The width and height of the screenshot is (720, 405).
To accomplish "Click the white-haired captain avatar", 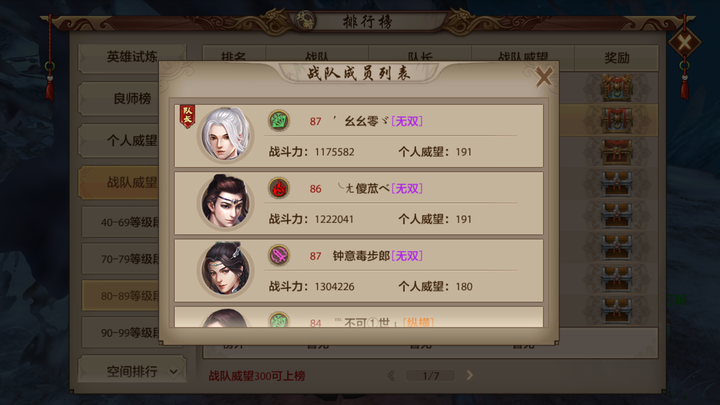I will [x=225, y=135].
